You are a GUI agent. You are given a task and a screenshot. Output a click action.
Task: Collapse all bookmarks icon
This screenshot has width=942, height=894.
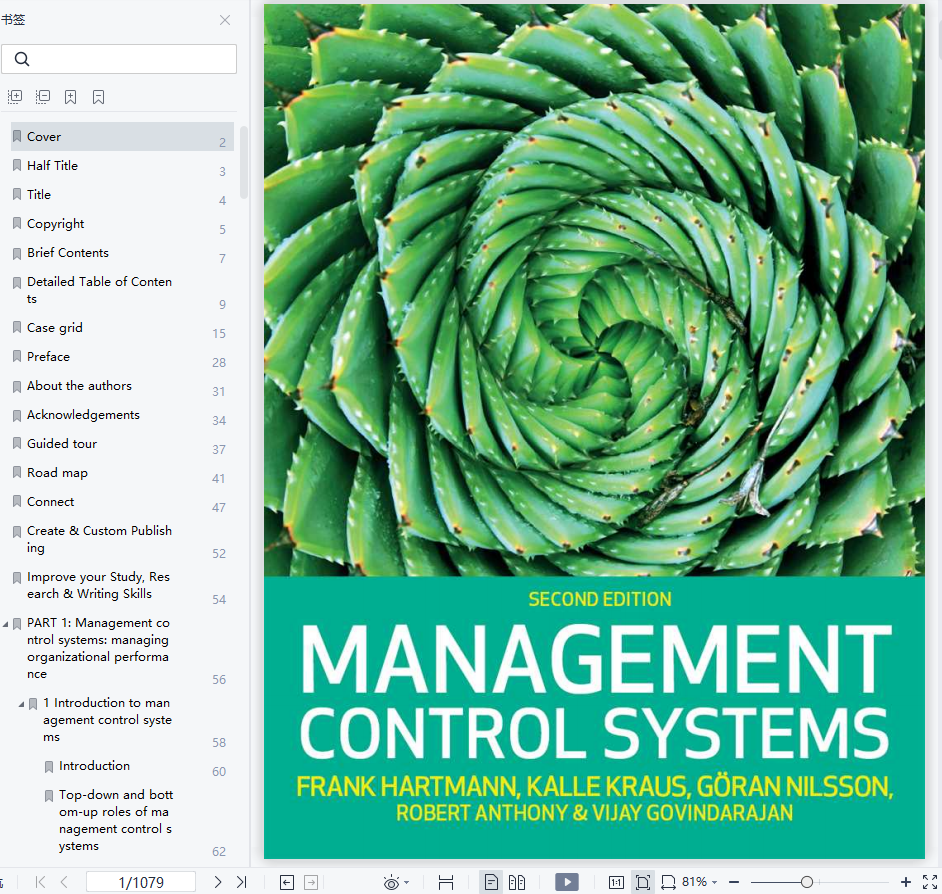43,97
